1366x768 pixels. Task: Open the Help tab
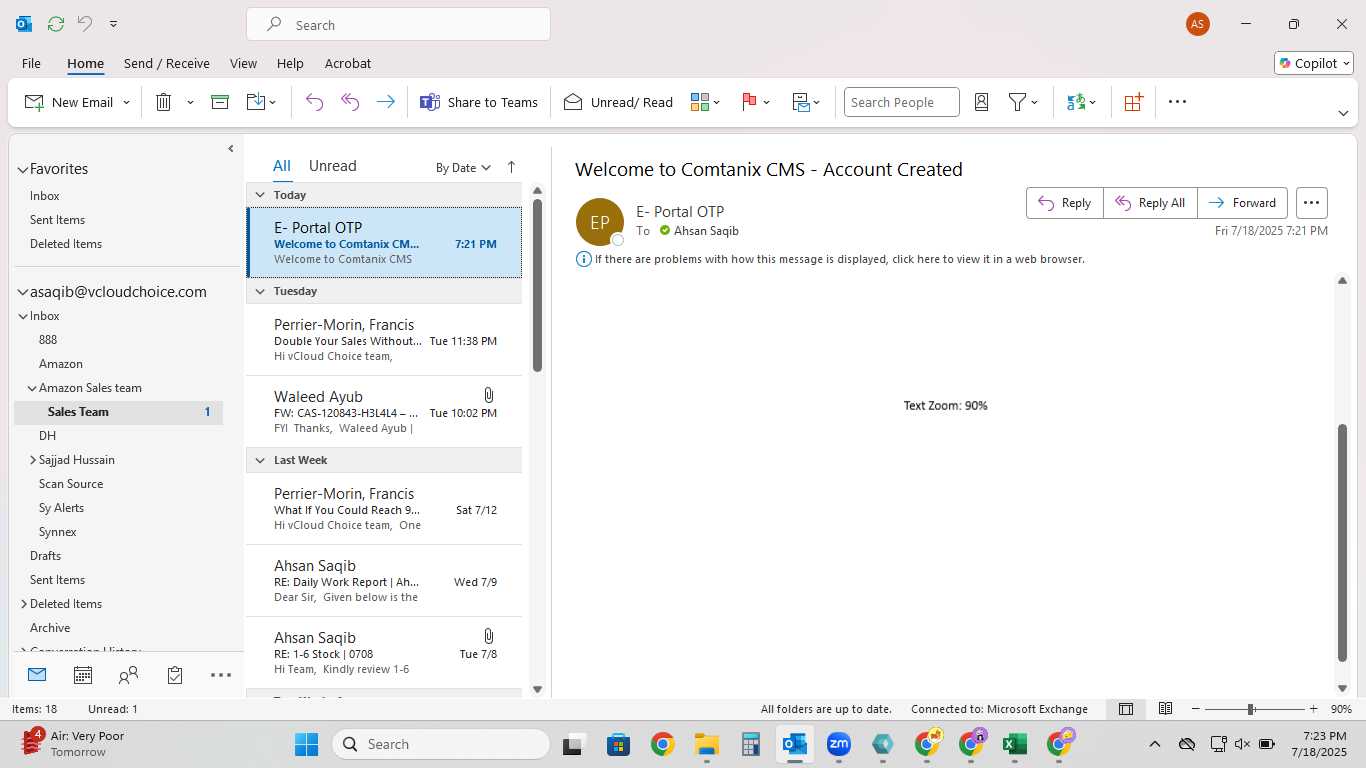click(290, 63)
